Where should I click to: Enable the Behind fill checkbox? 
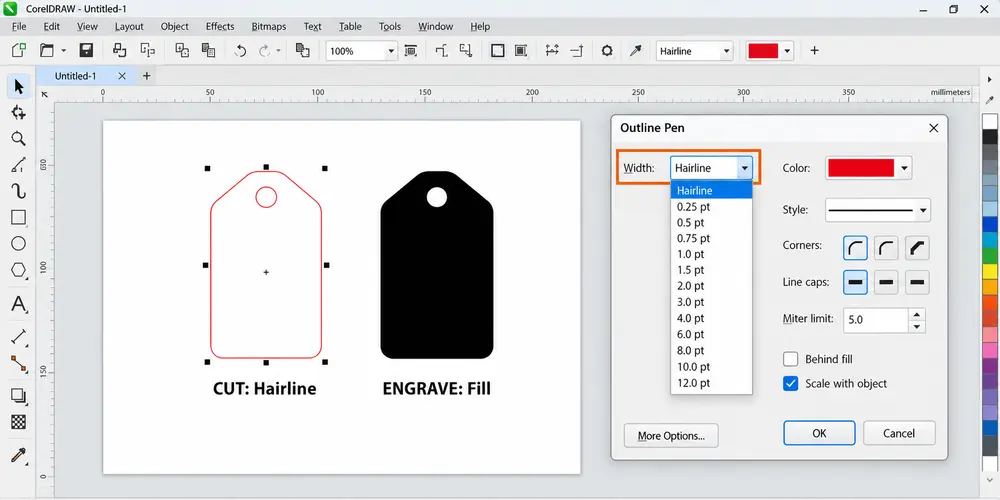(x=791, y=359)
